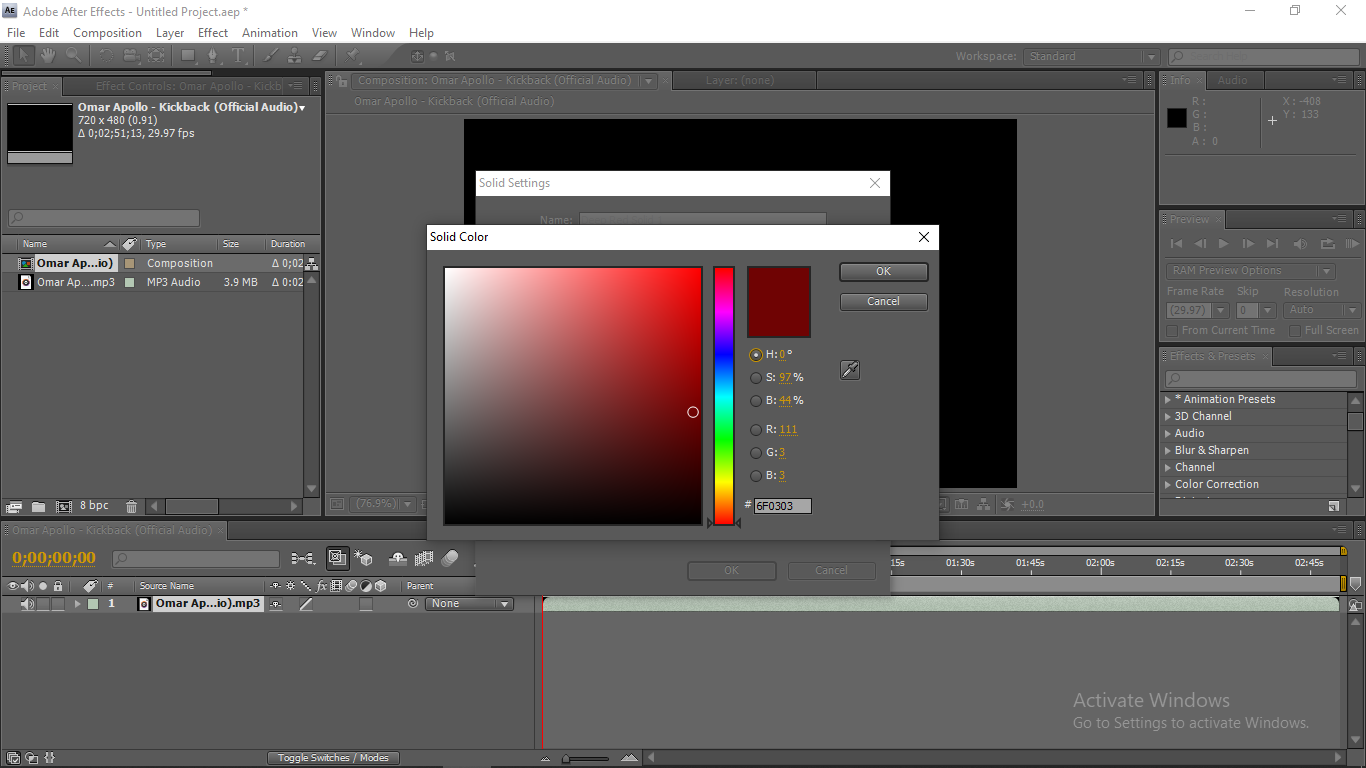
Task: Open Workspace Standard dropdown
Action: point(1090,57)
